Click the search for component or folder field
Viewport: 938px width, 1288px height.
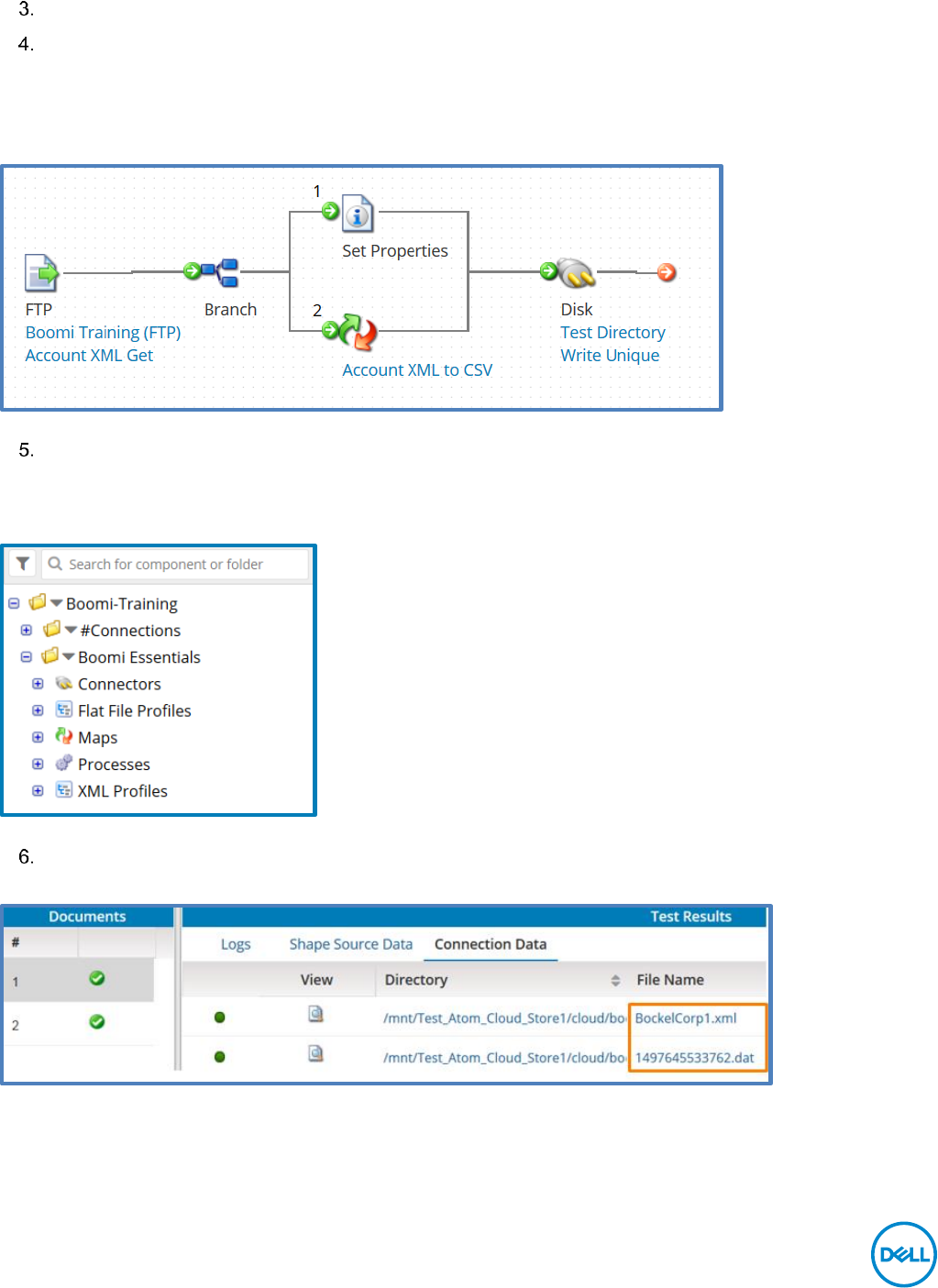coord(175,564)
